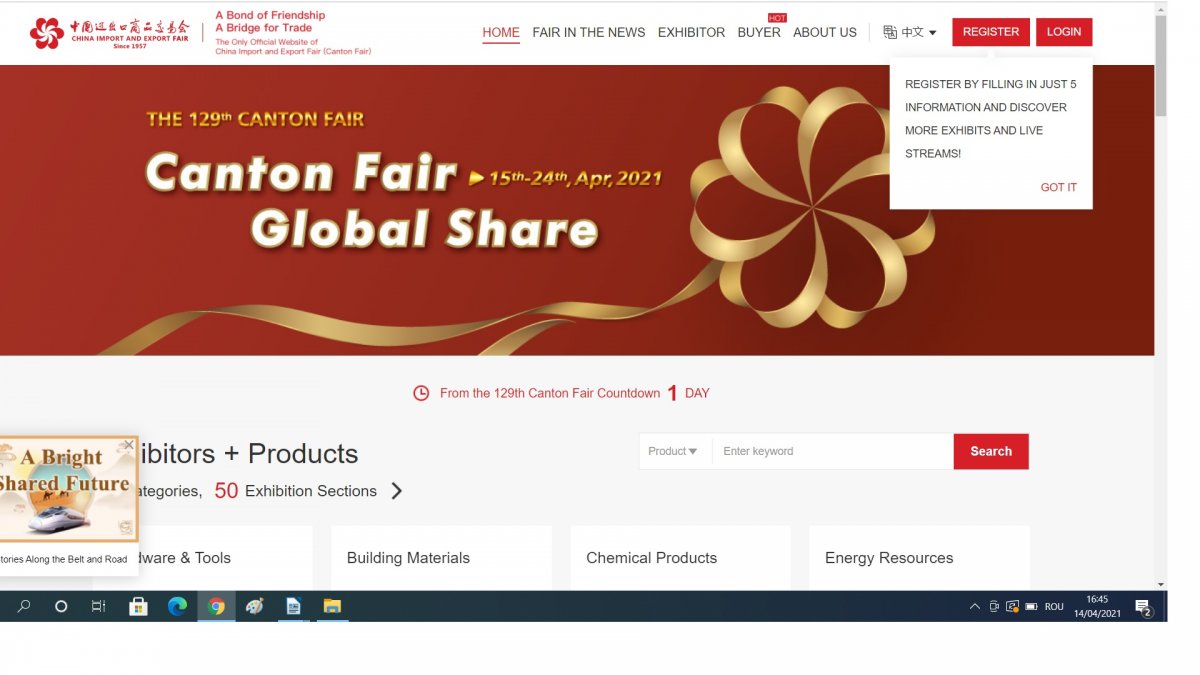Click the 129th Canton Fair banner
The image size is (1200, 675).
pyautogui.click(x=577, y=210)
